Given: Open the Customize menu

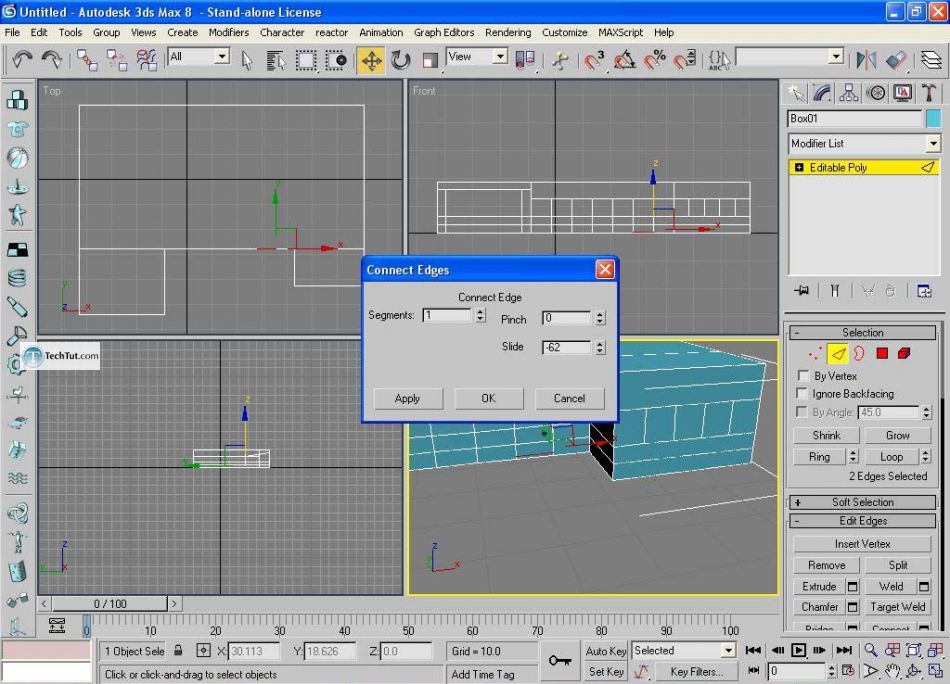Looking at the screenshot, I should click(564, 33).
